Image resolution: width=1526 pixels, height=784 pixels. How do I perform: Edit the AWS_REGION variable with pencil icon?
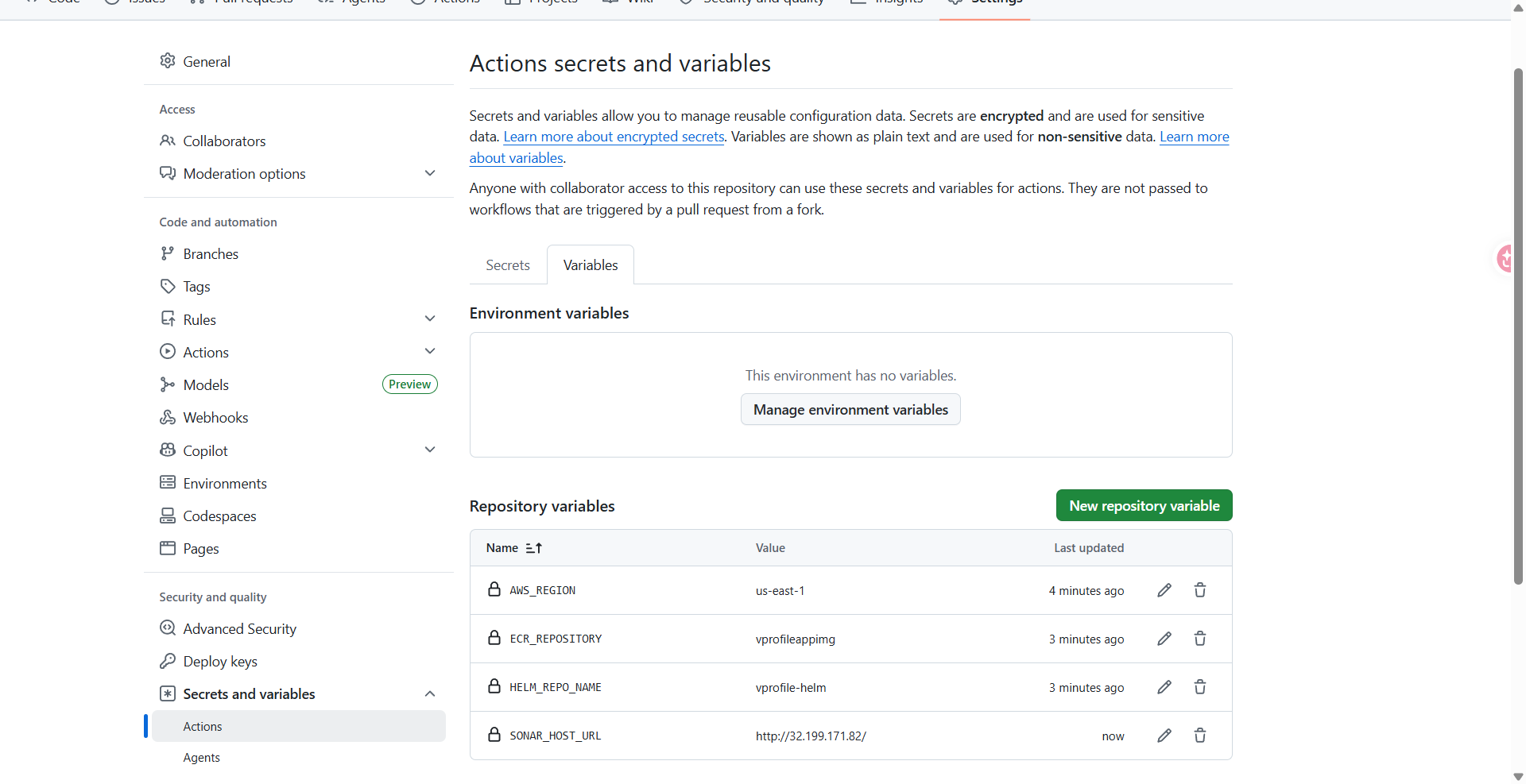pyautogui.click(x=1164, y=590)
